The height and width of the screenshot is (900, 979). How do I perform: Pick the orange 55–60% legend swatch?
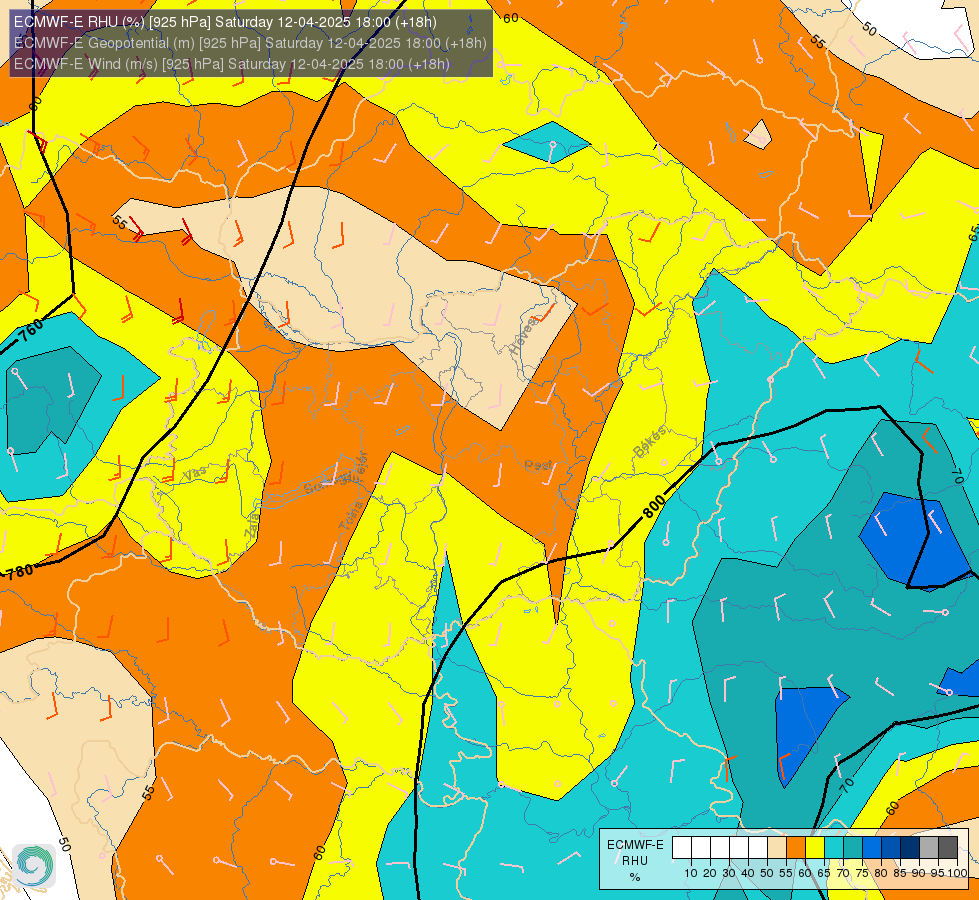[795, 847]
